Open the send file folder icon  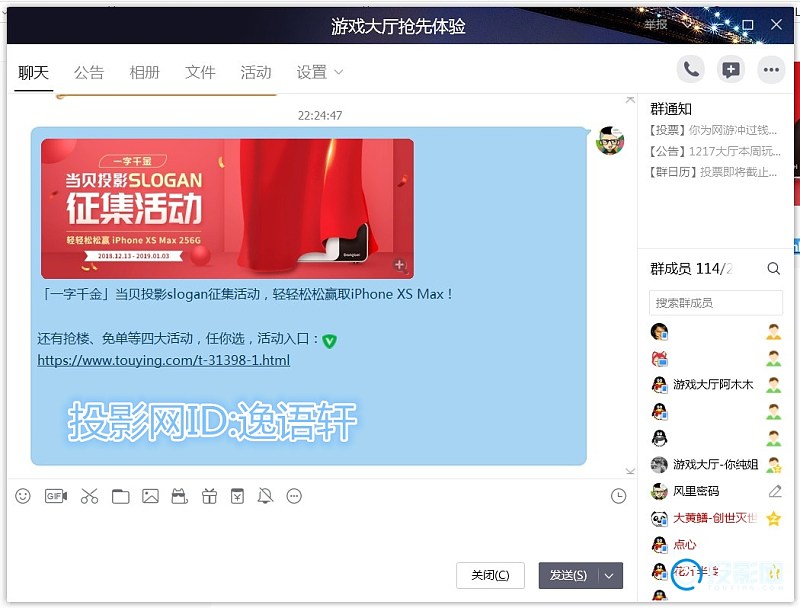coord(120,496)
